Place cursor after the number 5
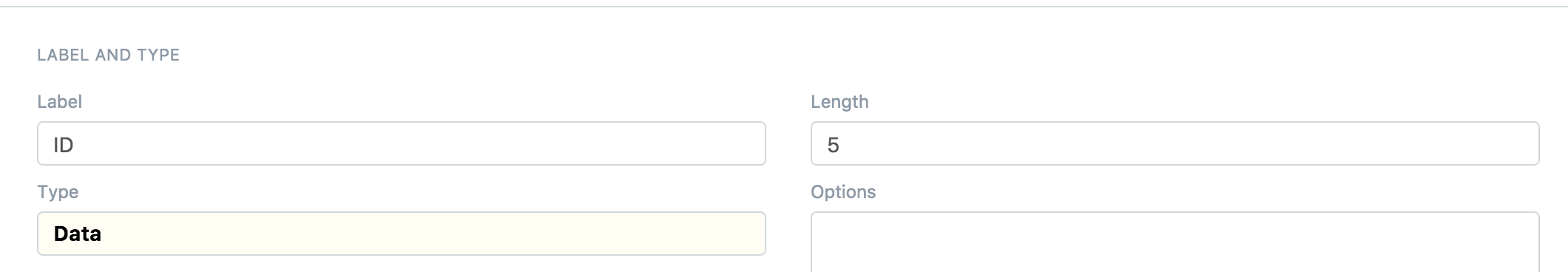The image size is (1568, 272). point(840,145)
